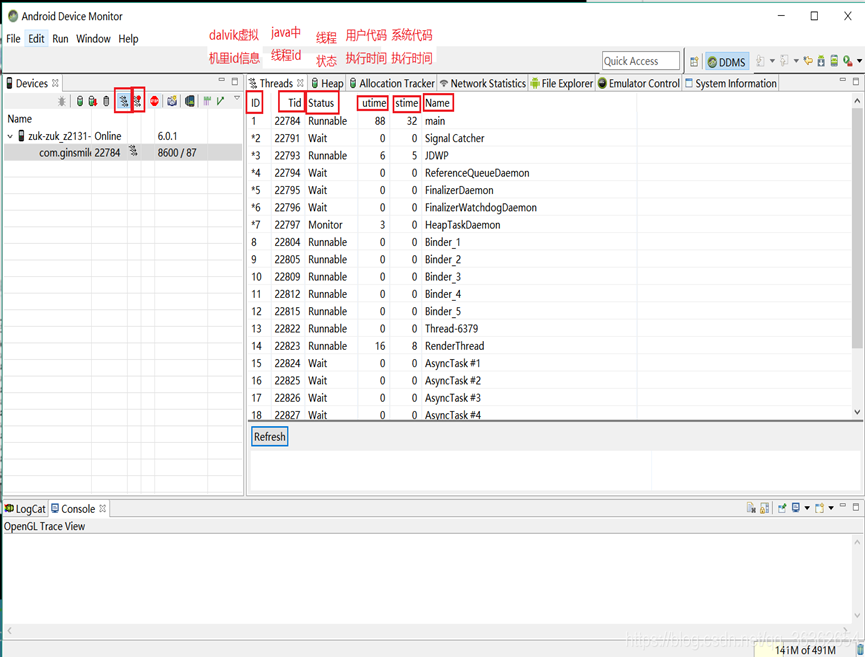Click the Refresh button
Image resolution: width=865 pixels, height=657 pixels.
[270, 436]
